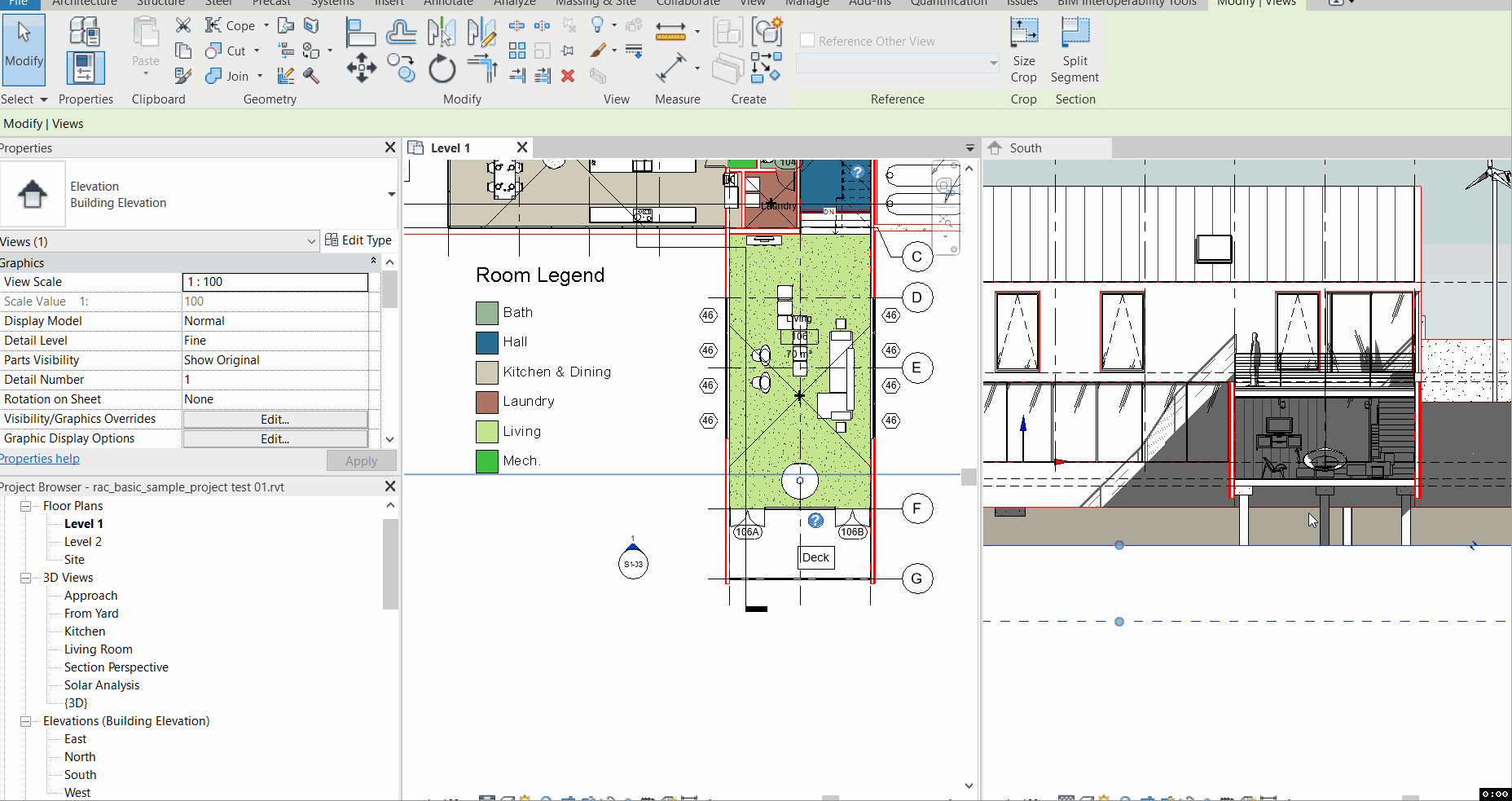The width and height of the screenshot is (1512, 801).
Task: Select the Align tool
Action: coord(361,32)
